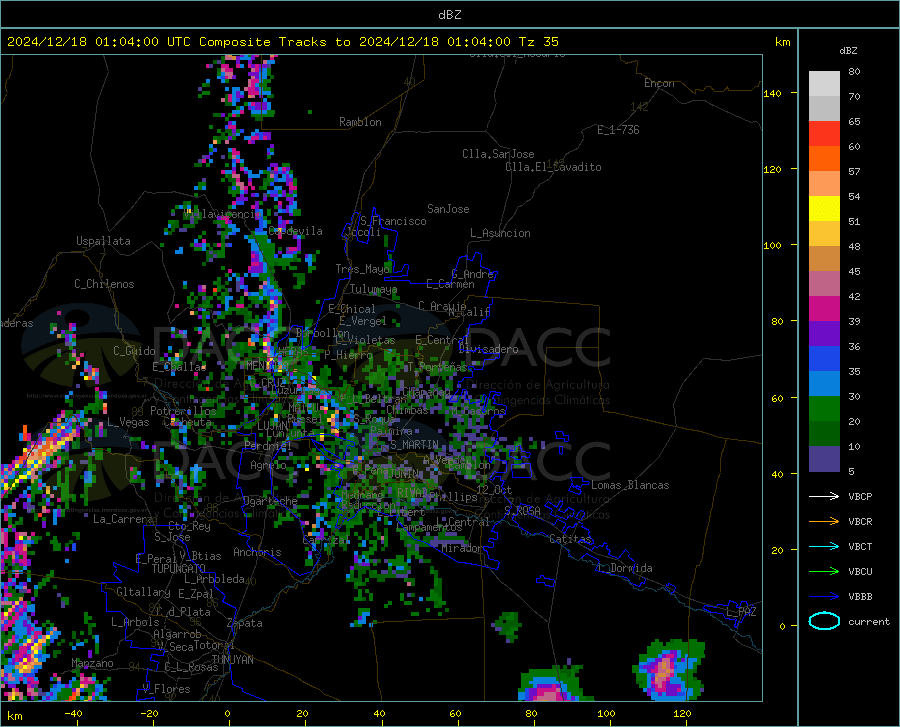Click the blue VBBB arrow symbol
The image size is (900, 727).
[x=824, y=597]
